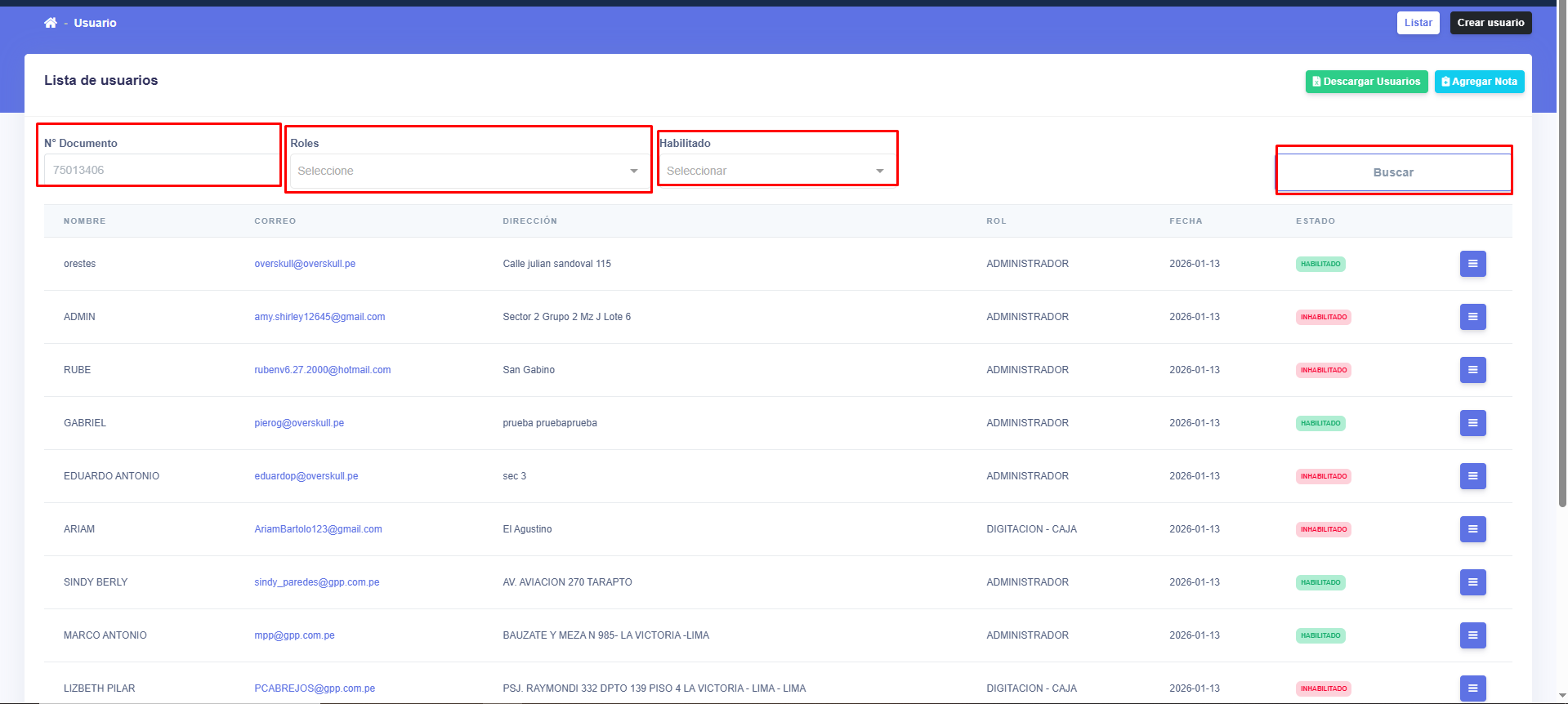Viewport: 1568px width, 704px height.
Task: Open the action menu for orestes row
Action: pyautogui.click(x=1472, y=264)
